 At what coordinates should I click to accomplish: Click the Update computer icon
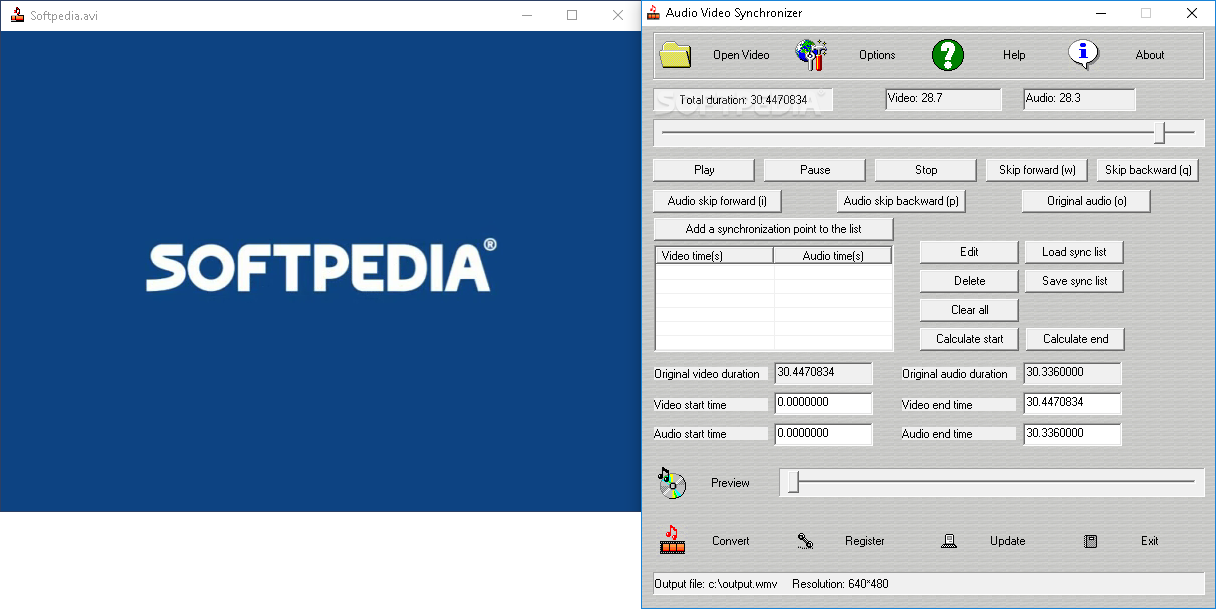[x=949, y=541]
